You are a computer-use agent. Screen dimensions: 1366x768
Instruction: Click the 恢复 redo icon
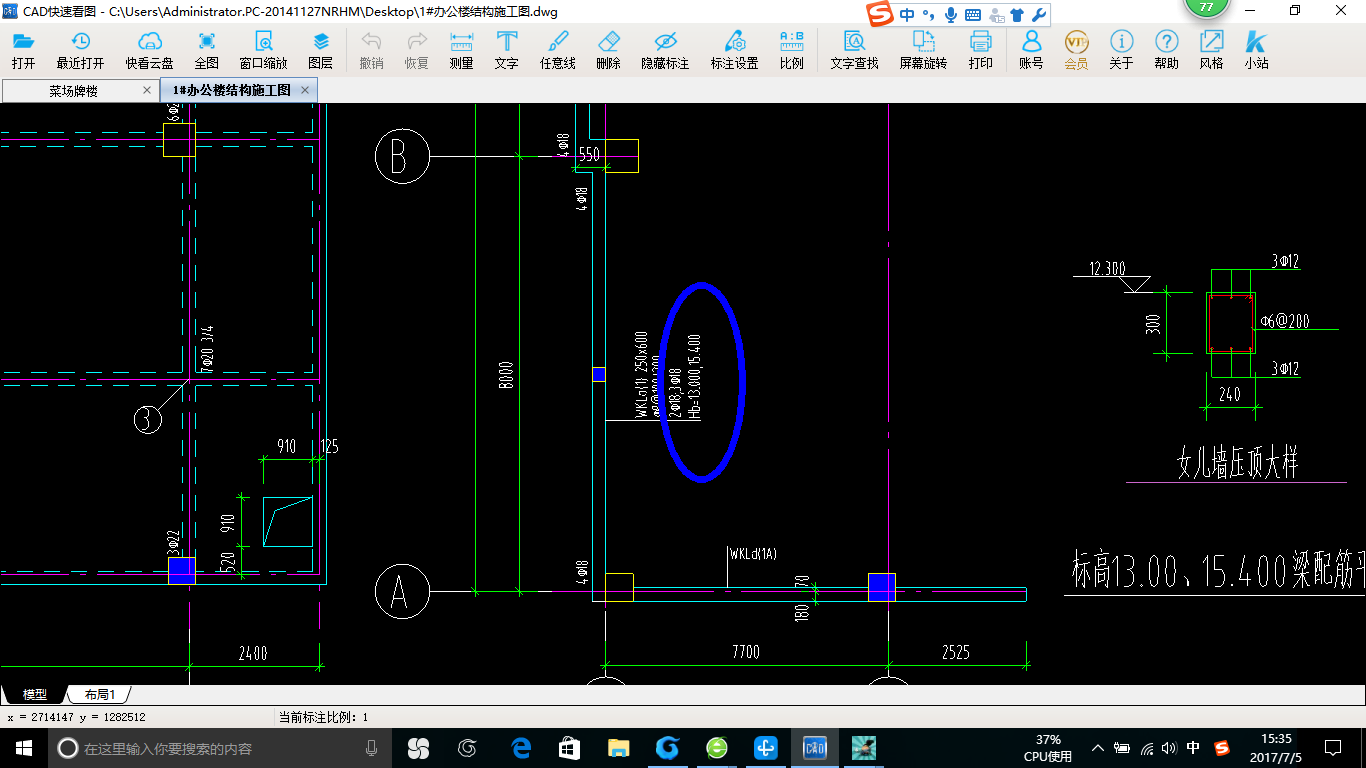pos(416,50)
